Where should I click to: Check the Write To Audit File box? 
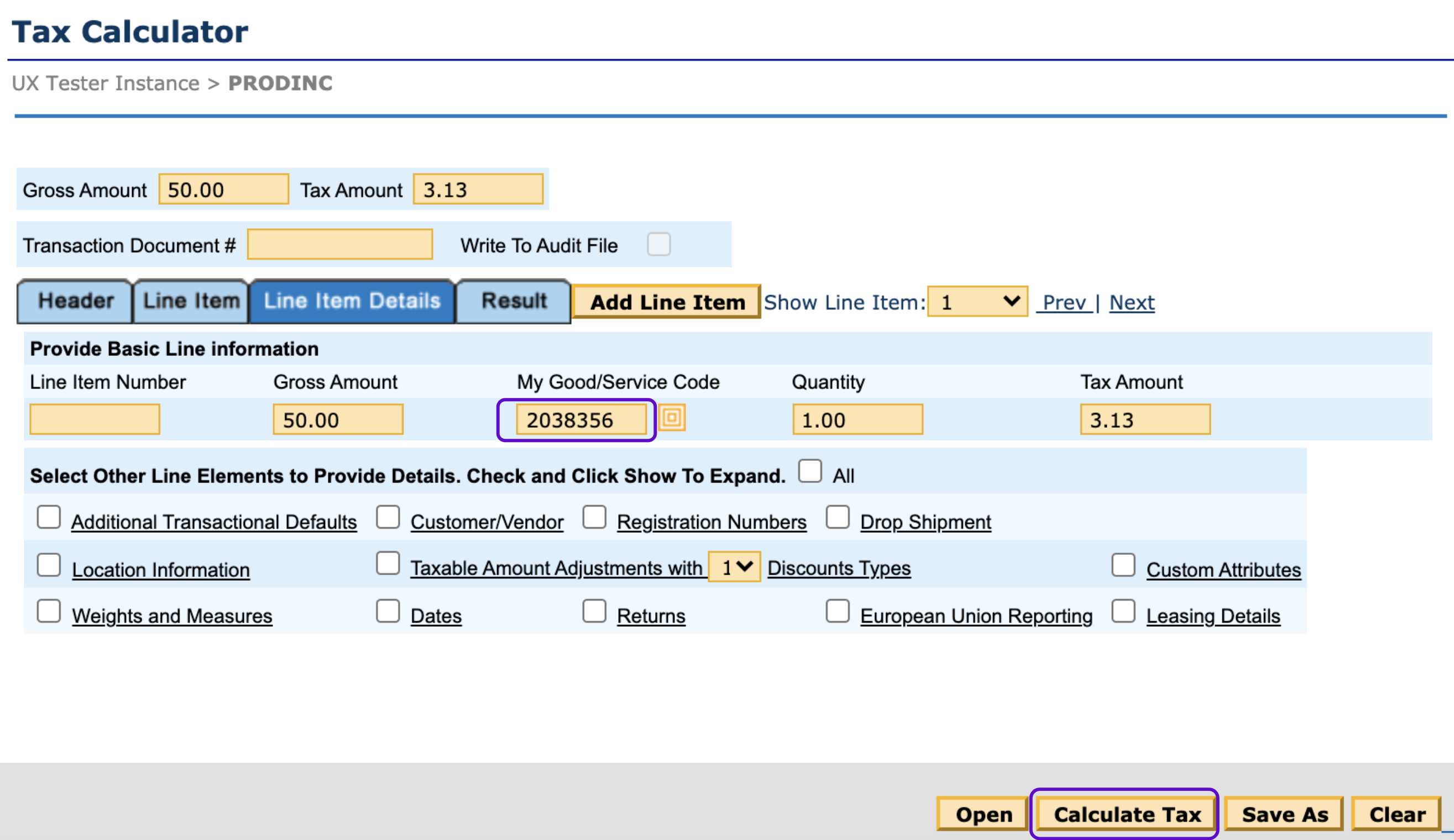[x=658, y=245]
